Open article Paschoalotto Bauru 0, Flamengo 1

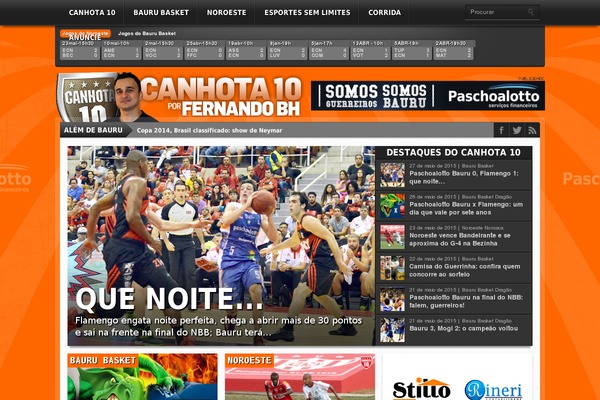pos(464,177)
